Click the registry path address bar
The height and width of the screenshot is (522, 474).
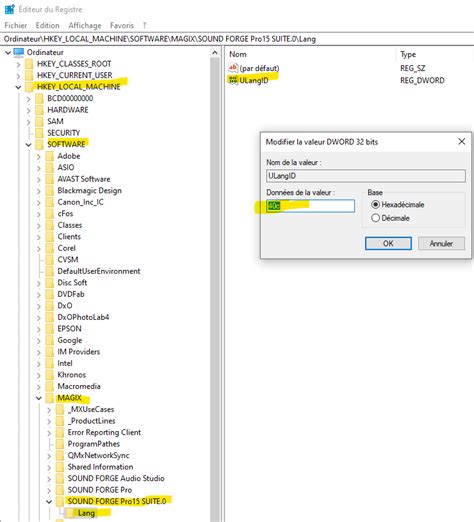coord(237,39)
